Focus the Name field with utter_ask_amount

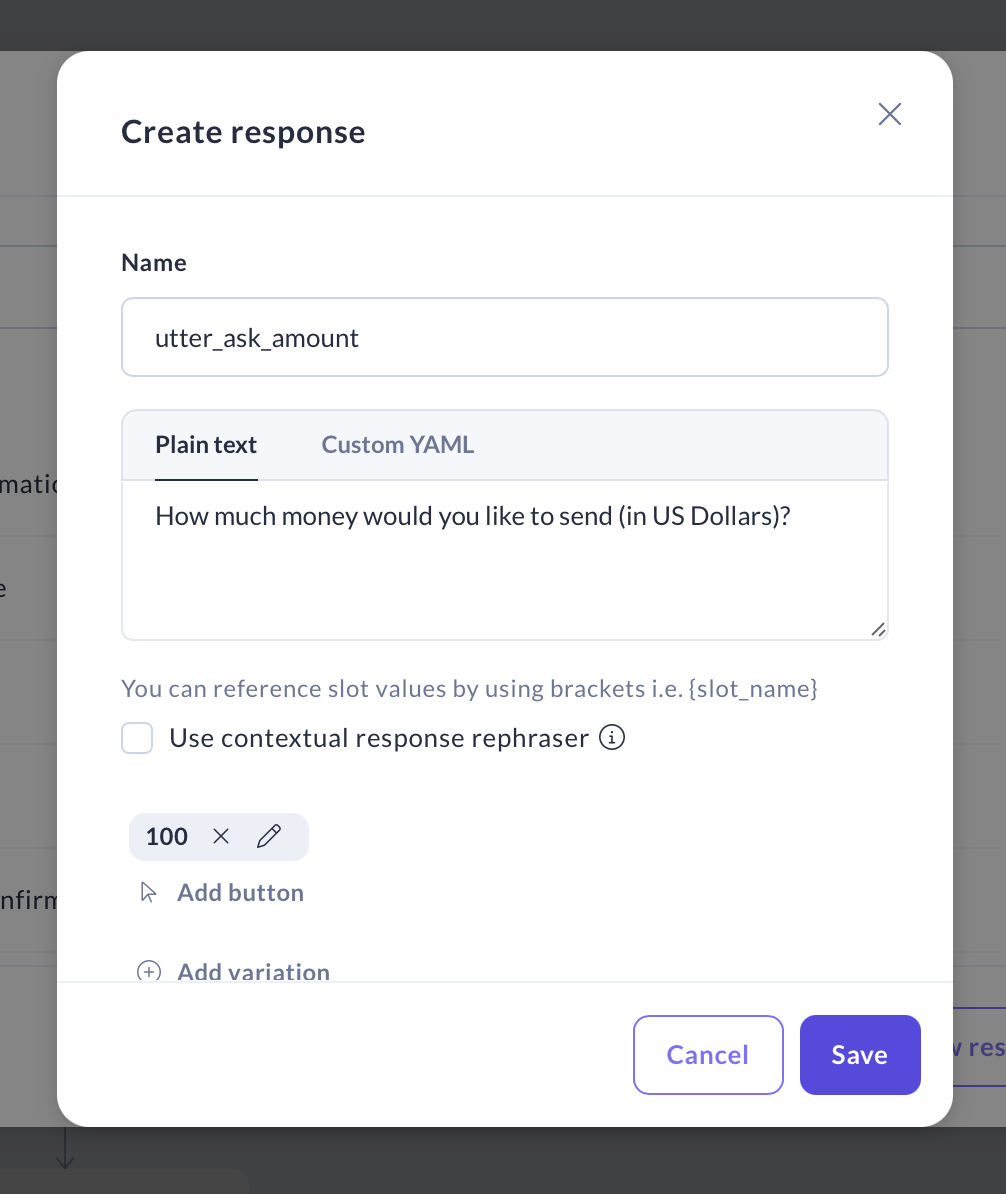coord(504,338)
